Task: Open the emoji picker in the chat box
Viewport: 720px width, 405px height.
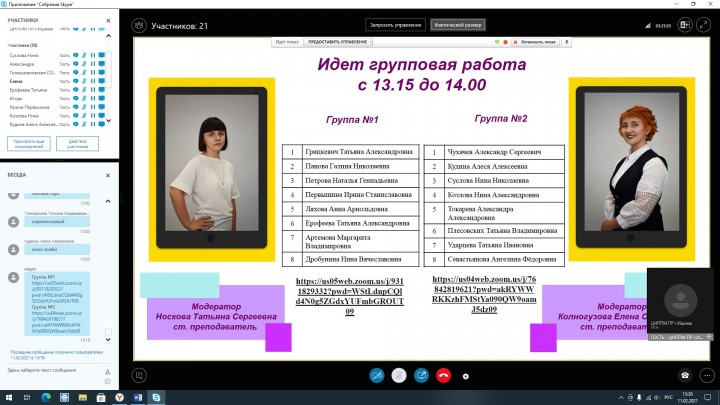Action: tap(107, 381)
